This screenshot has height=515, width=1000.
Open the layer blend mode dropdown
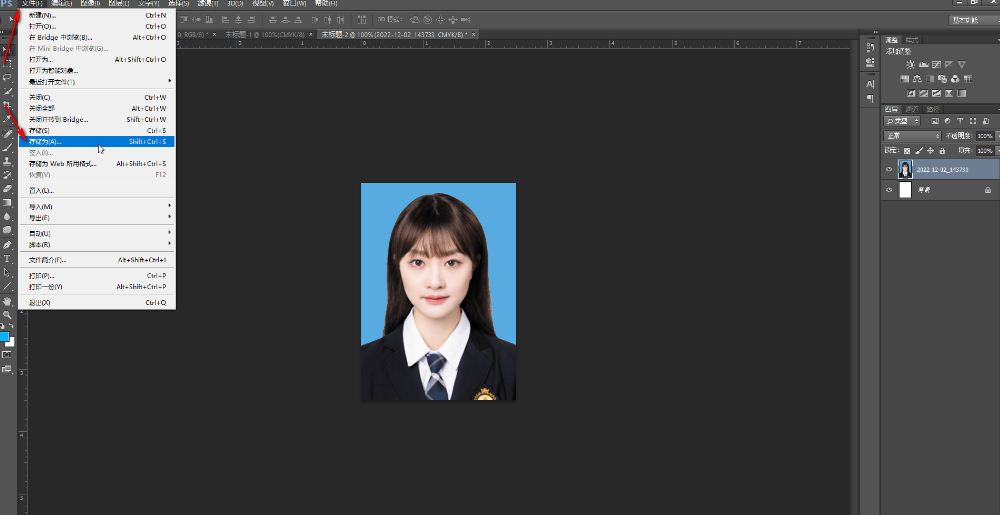pos(912,136)
